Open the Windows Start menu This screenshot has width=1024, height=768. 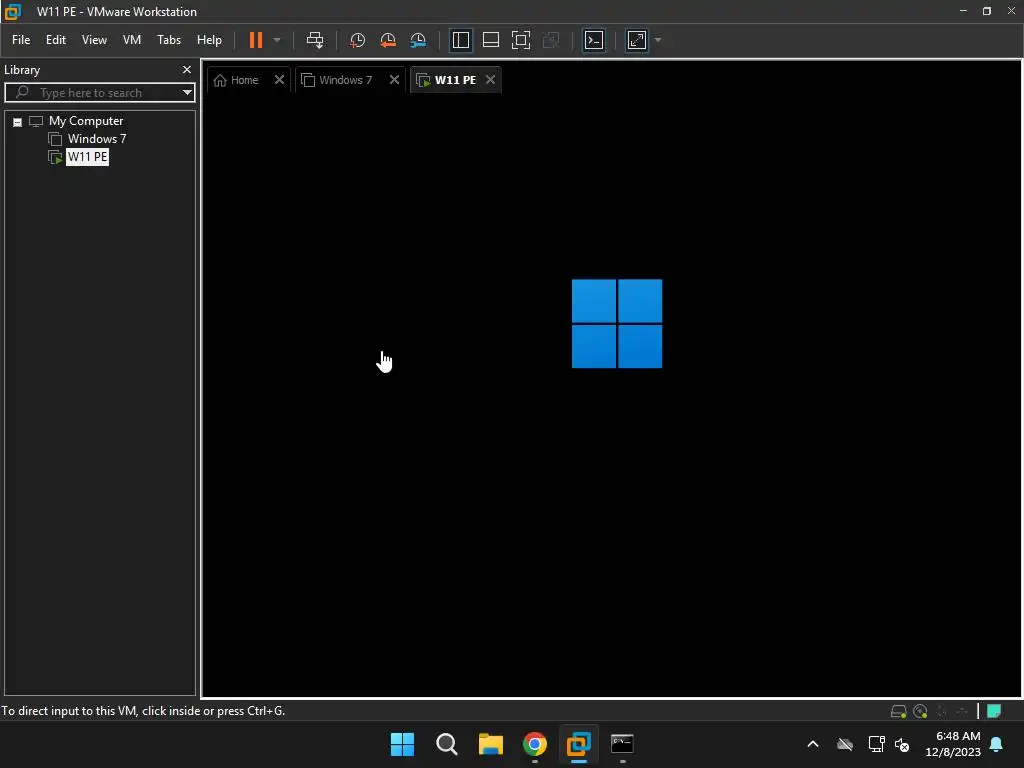coord(402,744)
